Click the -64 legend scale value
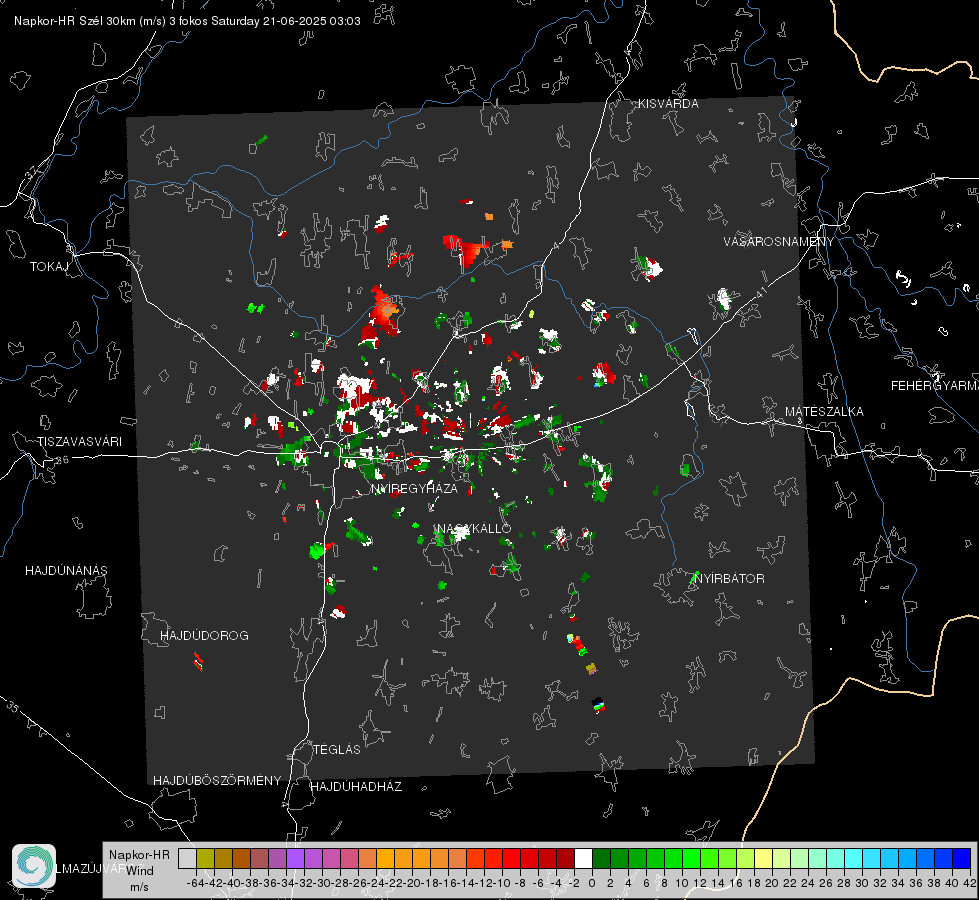The height and width of the screenshot is (900, 979). click(x=196, y=883)
